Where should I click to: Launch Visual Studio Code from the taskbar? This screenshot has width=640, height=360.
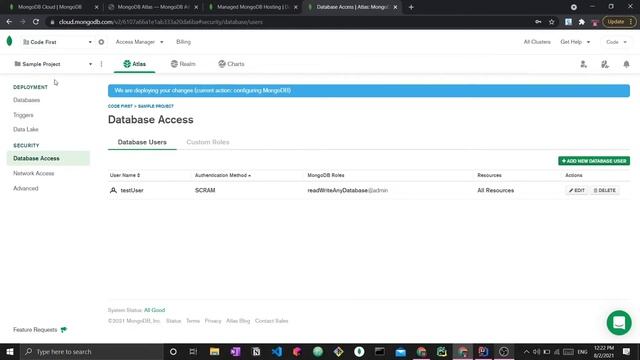(x=277, y=351)
